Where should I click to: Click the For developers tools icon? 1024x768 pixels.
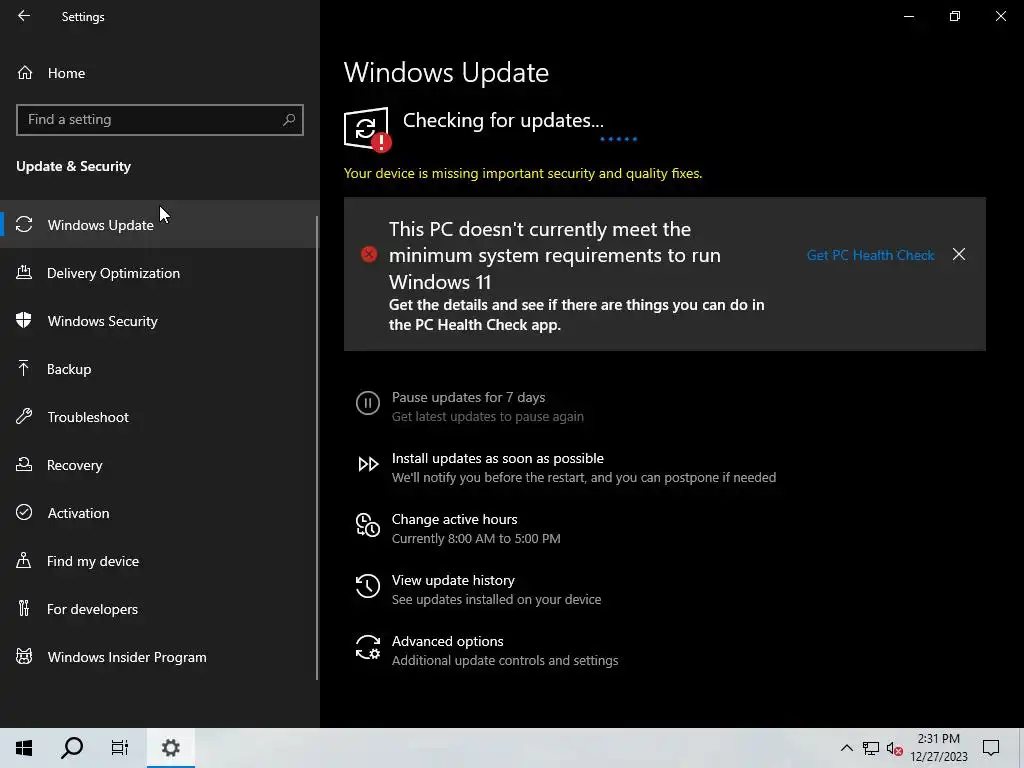24,608
